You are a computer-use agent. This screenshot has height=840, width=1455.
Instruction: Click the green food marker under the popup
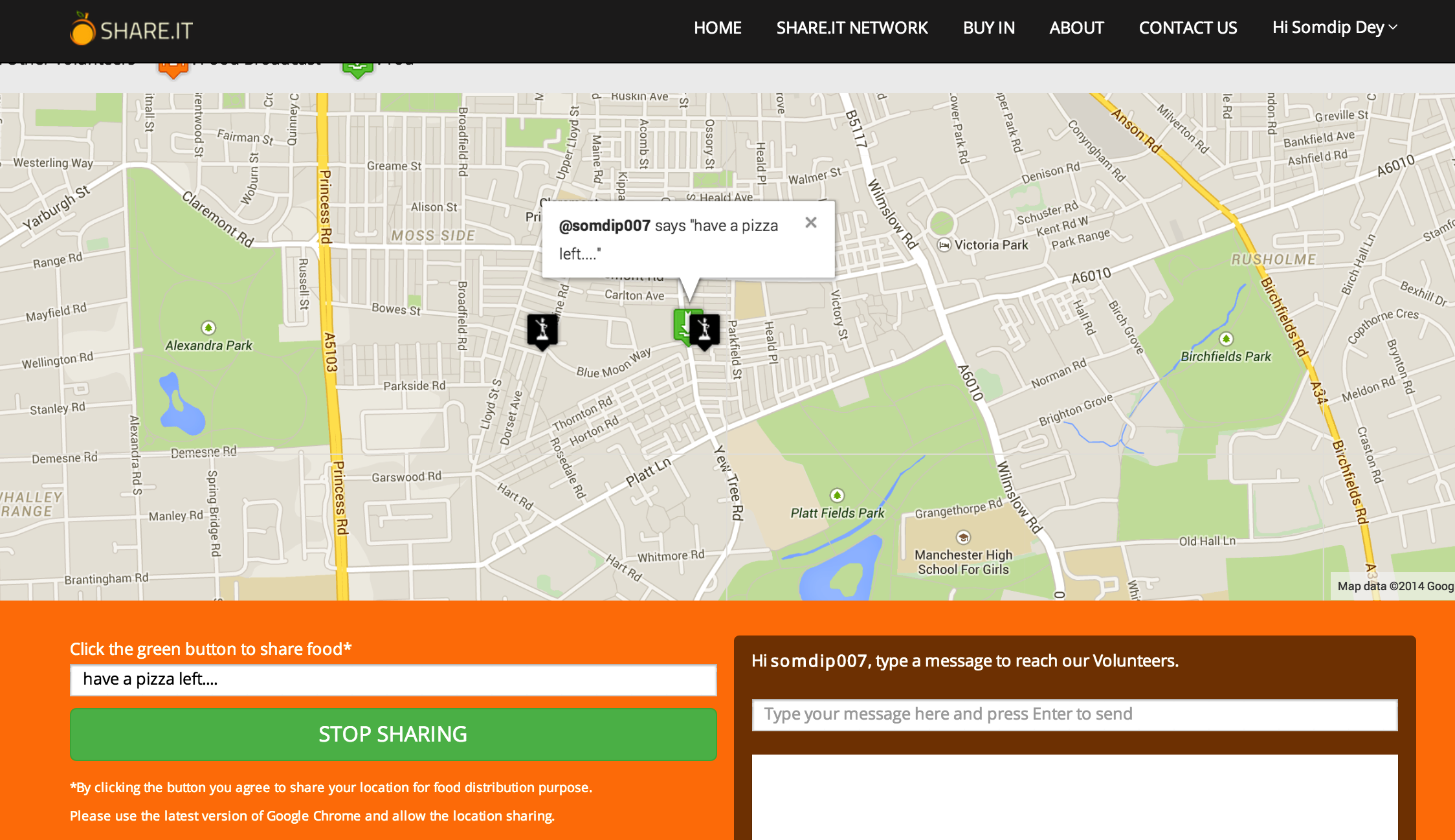coord(680,325)
